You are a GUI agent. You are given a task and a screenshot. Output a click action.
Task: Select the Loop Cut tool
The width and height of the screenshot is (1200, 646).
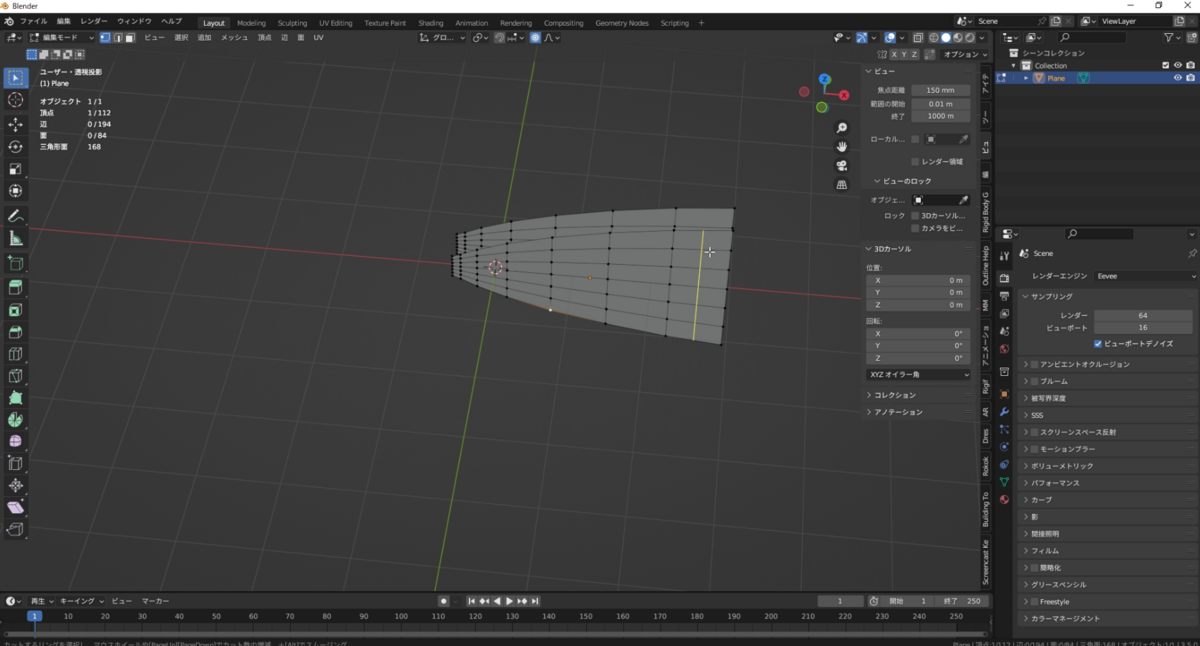click(x=16, y=354)
